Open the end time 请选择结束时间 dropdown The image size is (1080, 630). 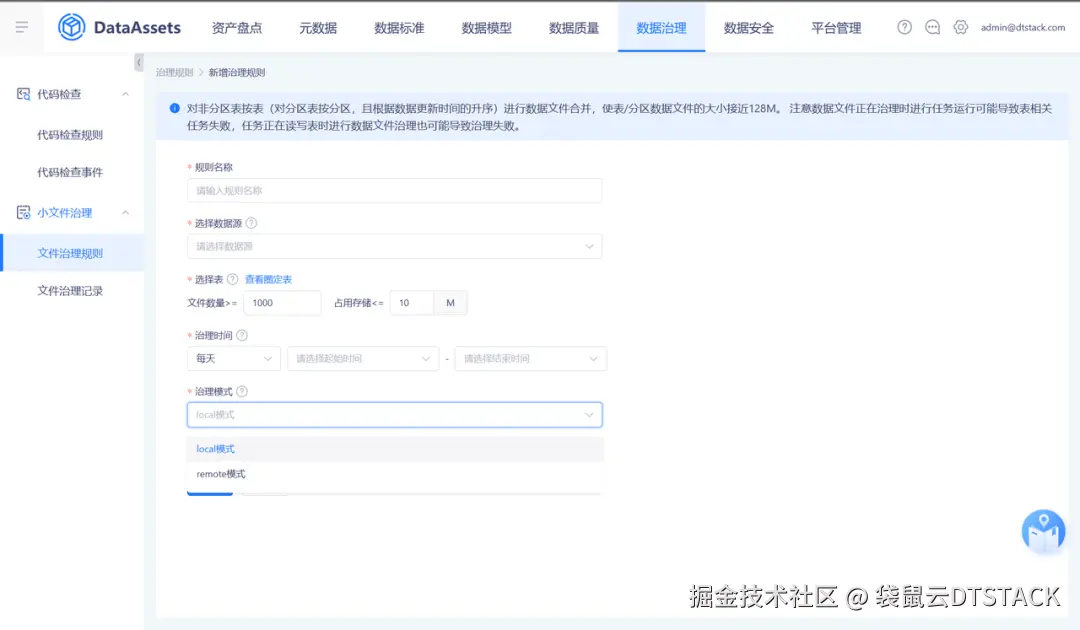tap(530, 359)
